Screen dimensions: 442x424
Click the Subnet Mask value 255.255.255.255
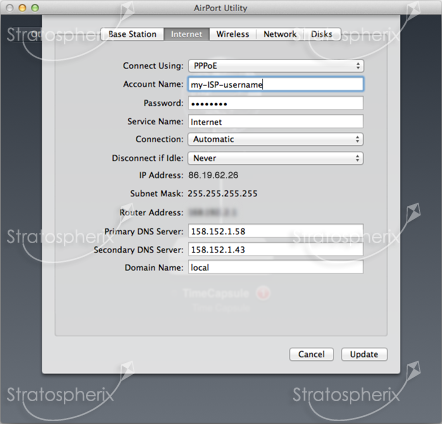[x=222, y=193]
